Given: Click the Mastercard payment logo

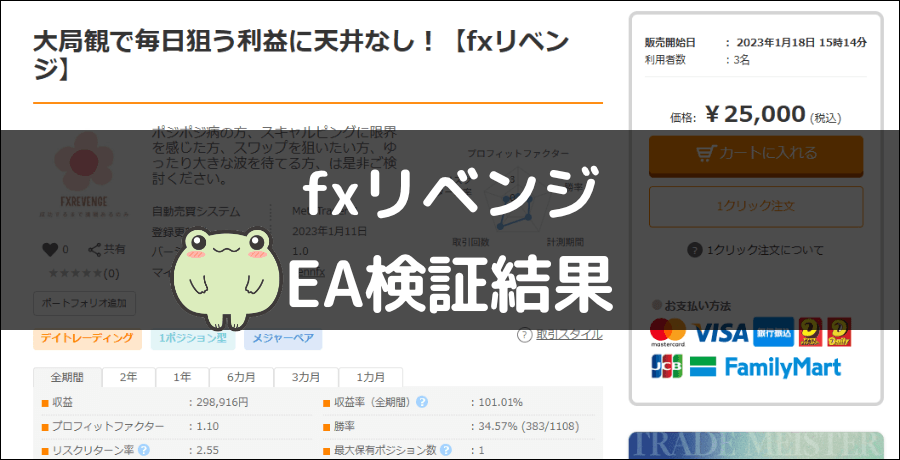Looking at the screenshot, I should (x=667, y=332).
